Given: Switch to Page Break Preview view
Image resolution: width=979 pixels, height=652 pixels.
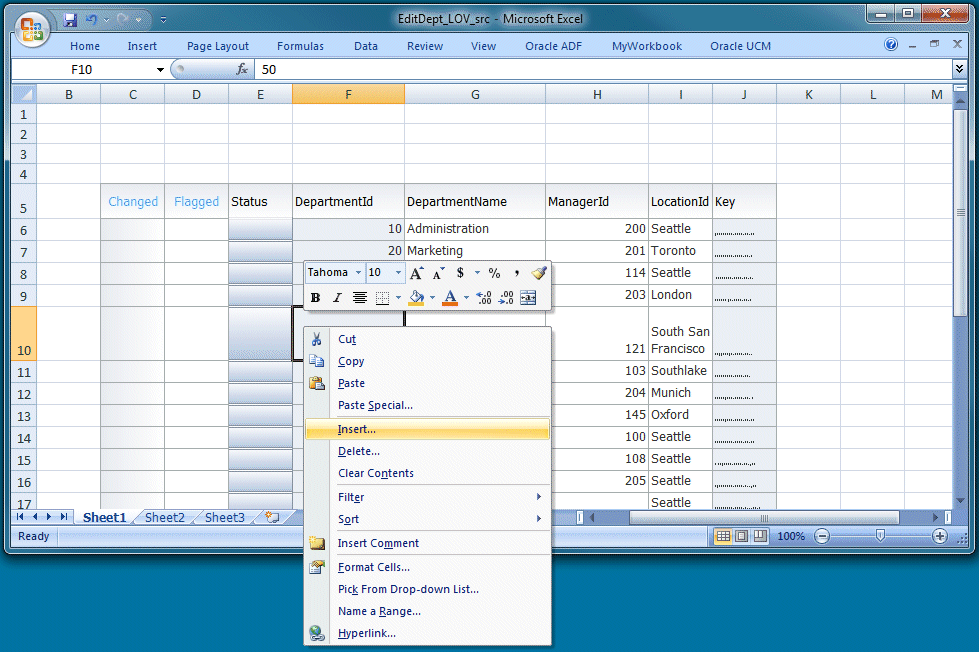Looking at the screenshot, I should click(x=760, y=536).
